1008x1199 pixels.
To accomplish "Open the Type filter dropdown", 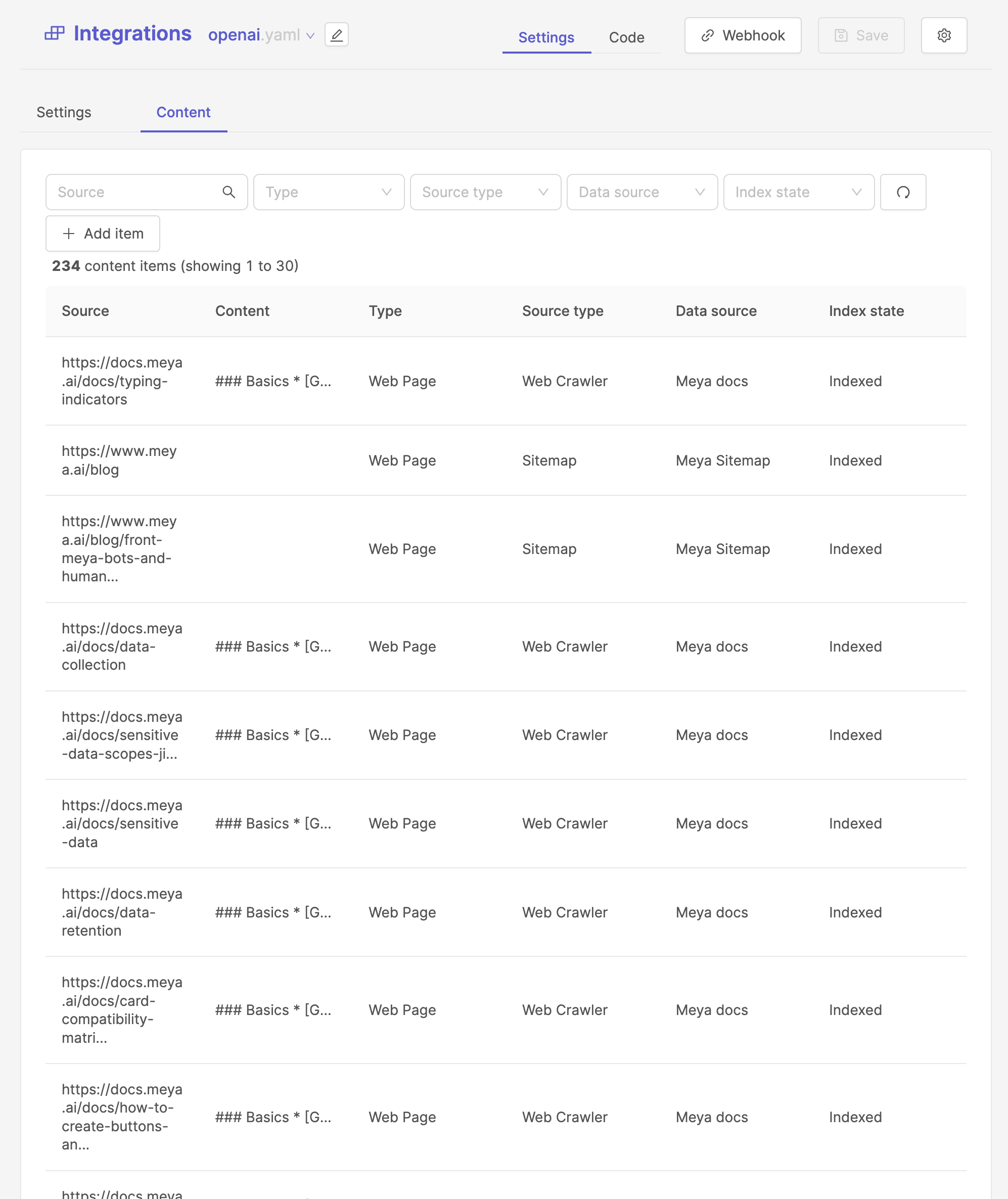I will pyautogui.click(x=329, y=192).
